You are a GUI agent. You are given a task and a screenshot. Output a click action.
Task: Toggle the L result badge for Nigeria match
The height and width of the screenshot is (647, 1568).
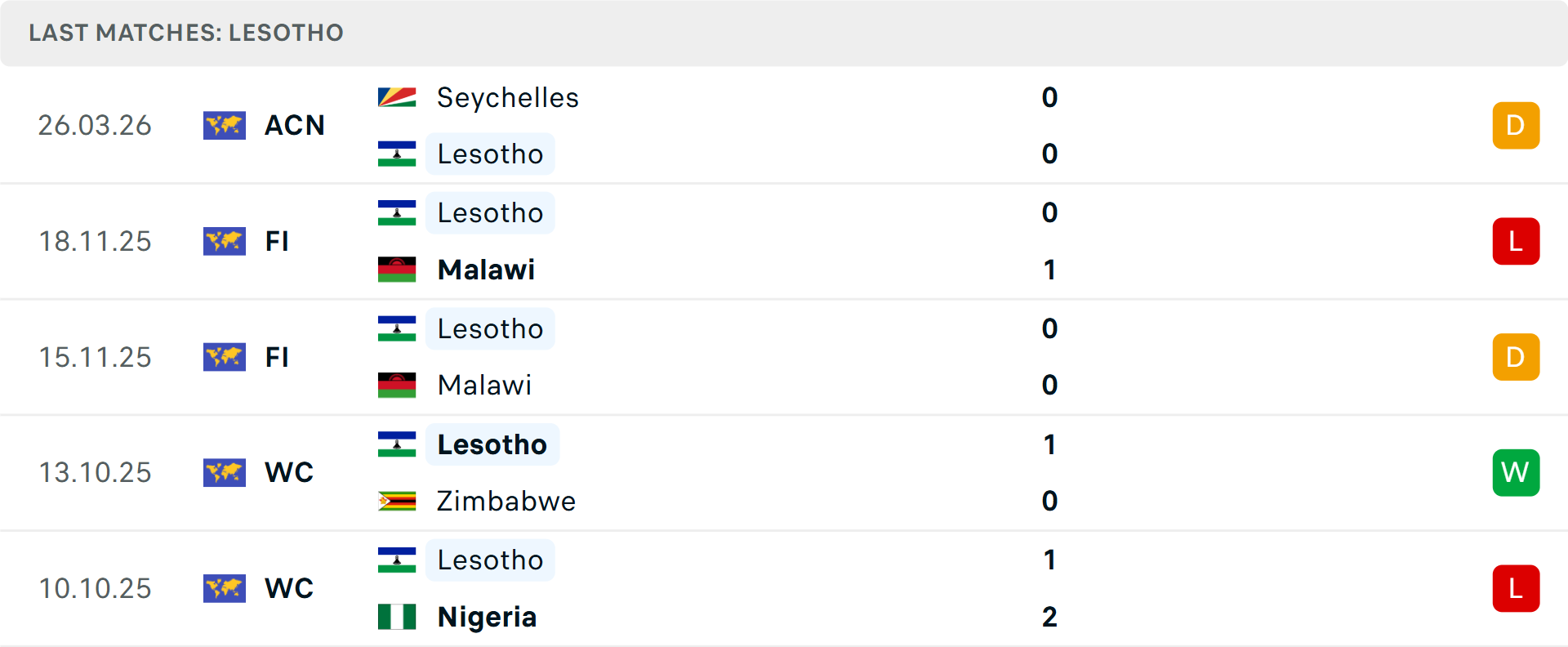1516,588
